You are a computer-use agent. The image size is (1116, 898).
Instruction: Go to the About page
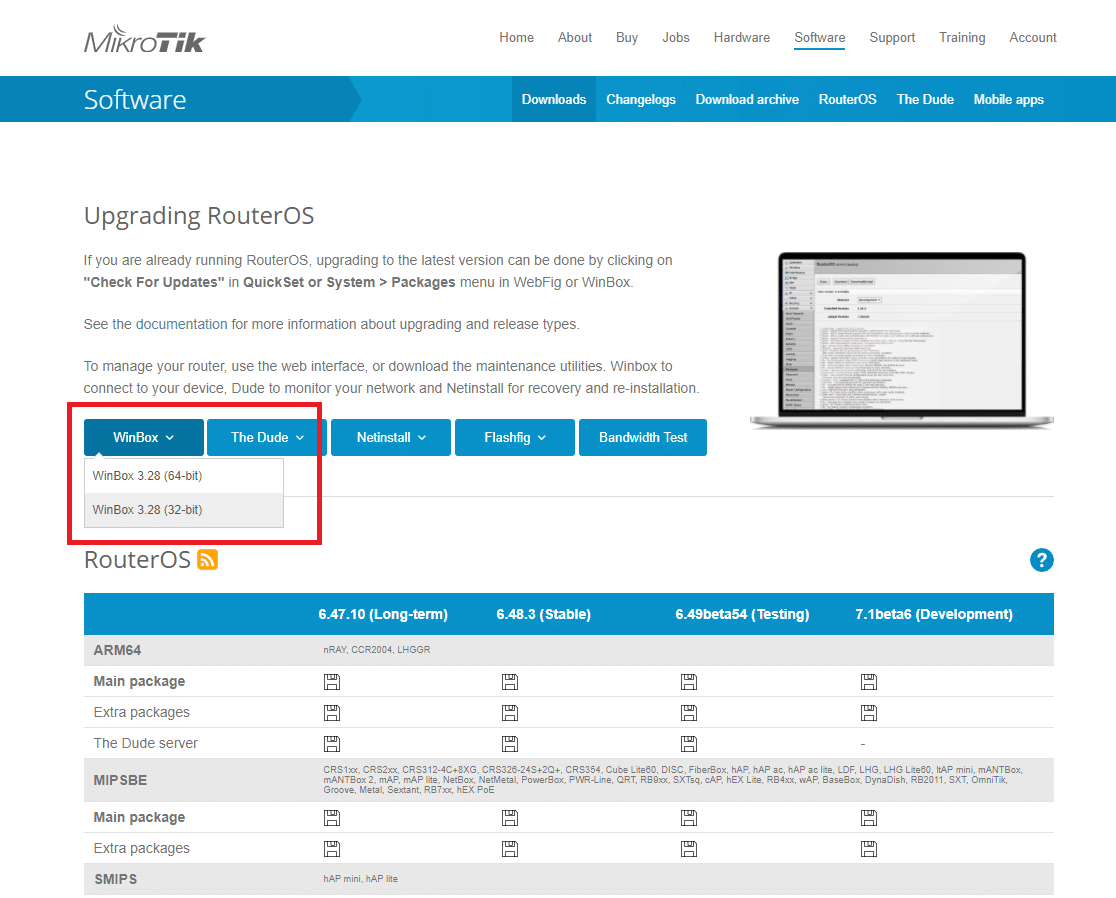574,38
